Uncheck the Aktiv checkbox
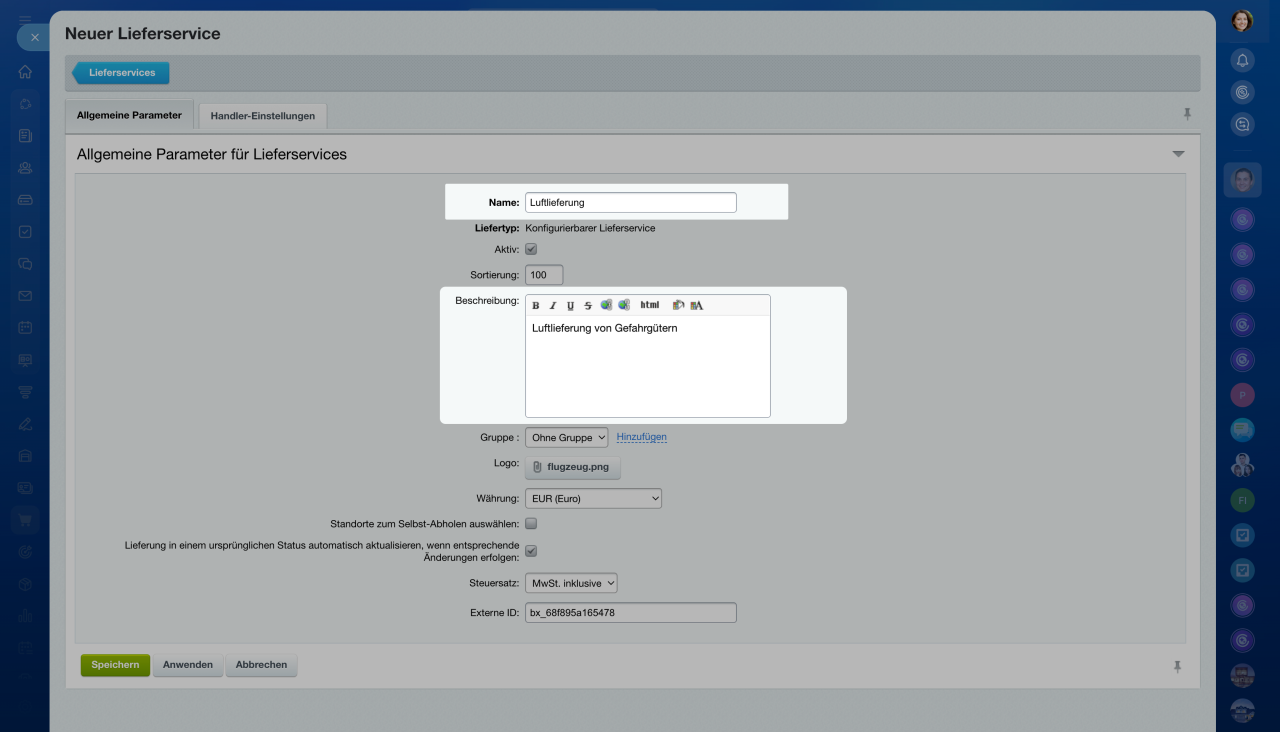Image resolution: width=1280 pixels, height=732 pixels. 531,249
